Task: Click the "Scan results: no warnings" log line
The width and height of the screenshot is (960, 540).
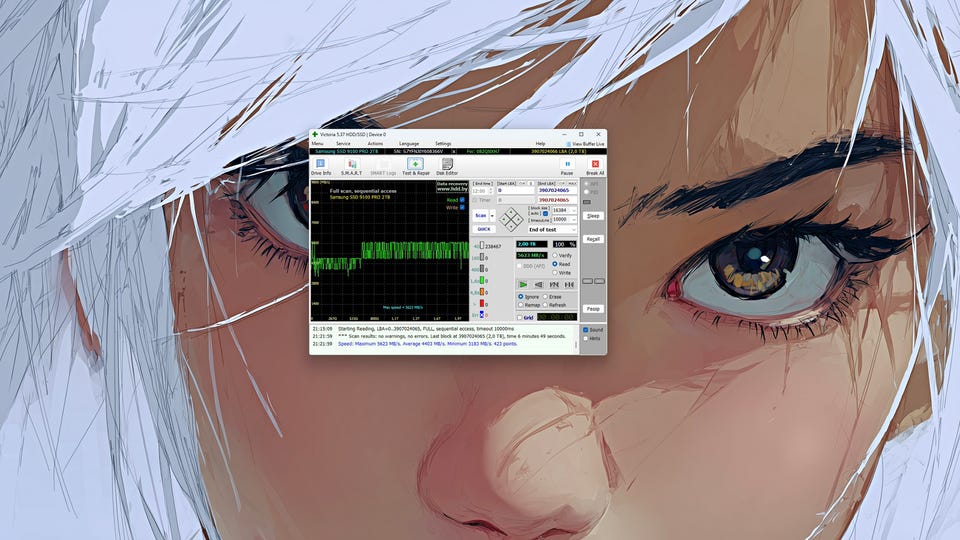Action: click(x=452, y=336)
